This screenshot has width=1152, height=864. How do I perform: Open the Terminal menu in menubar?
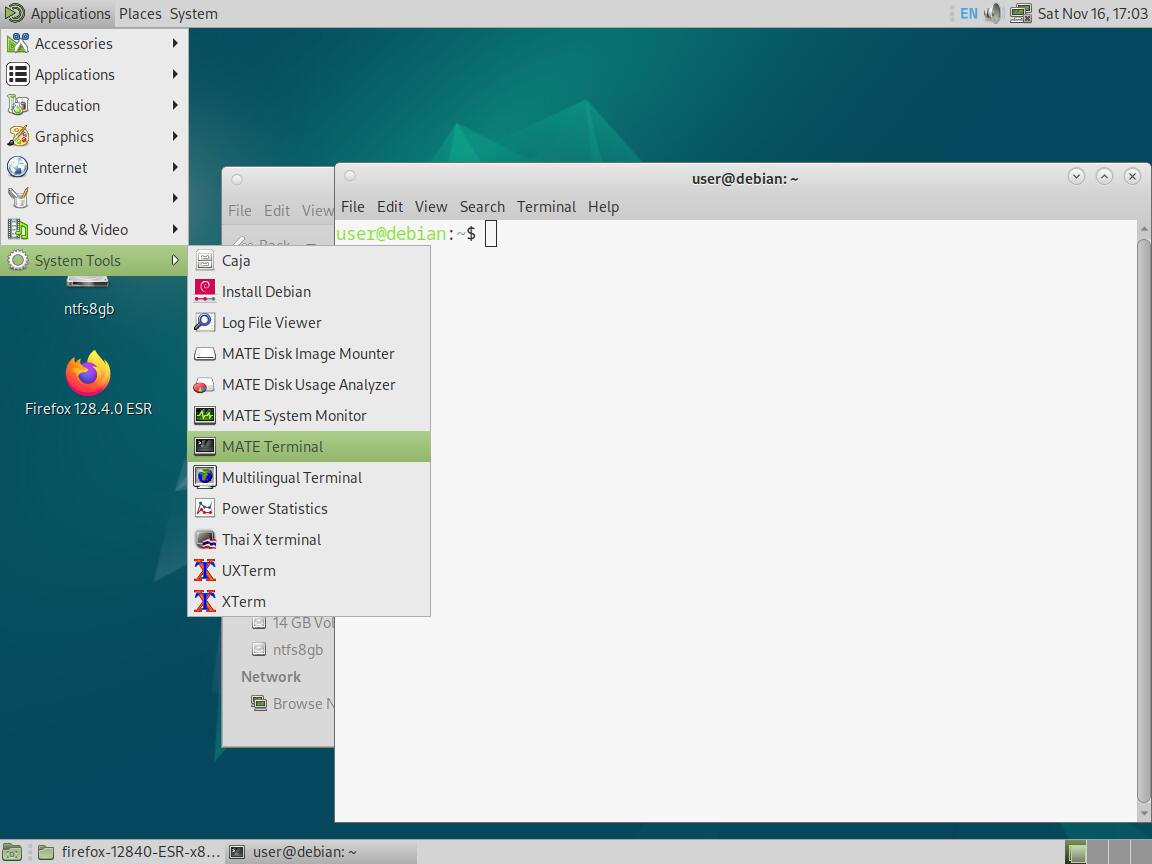click(x=546, y=206)
